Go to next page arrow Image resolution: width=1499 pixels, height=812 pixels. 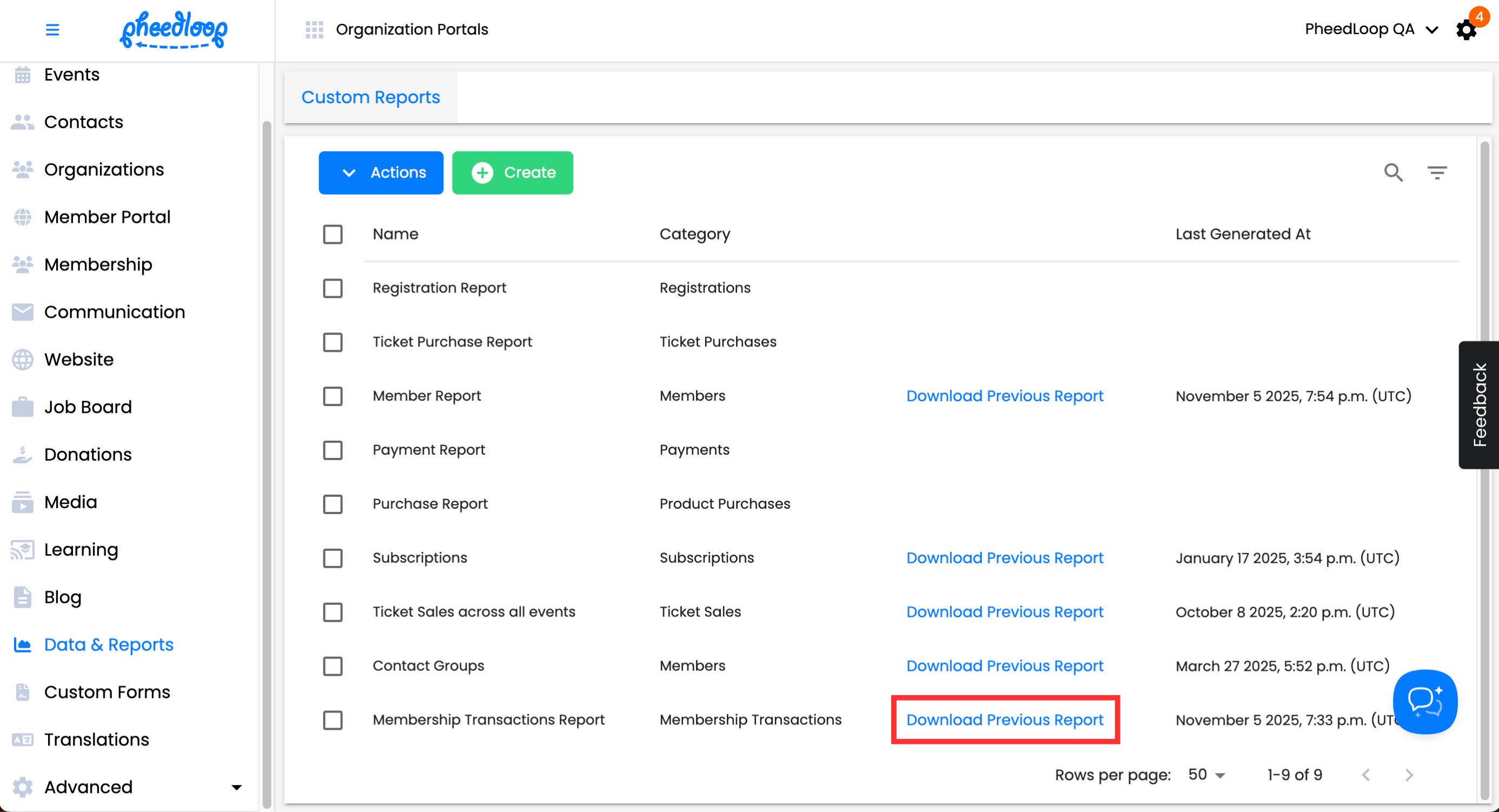point(1409,775)
